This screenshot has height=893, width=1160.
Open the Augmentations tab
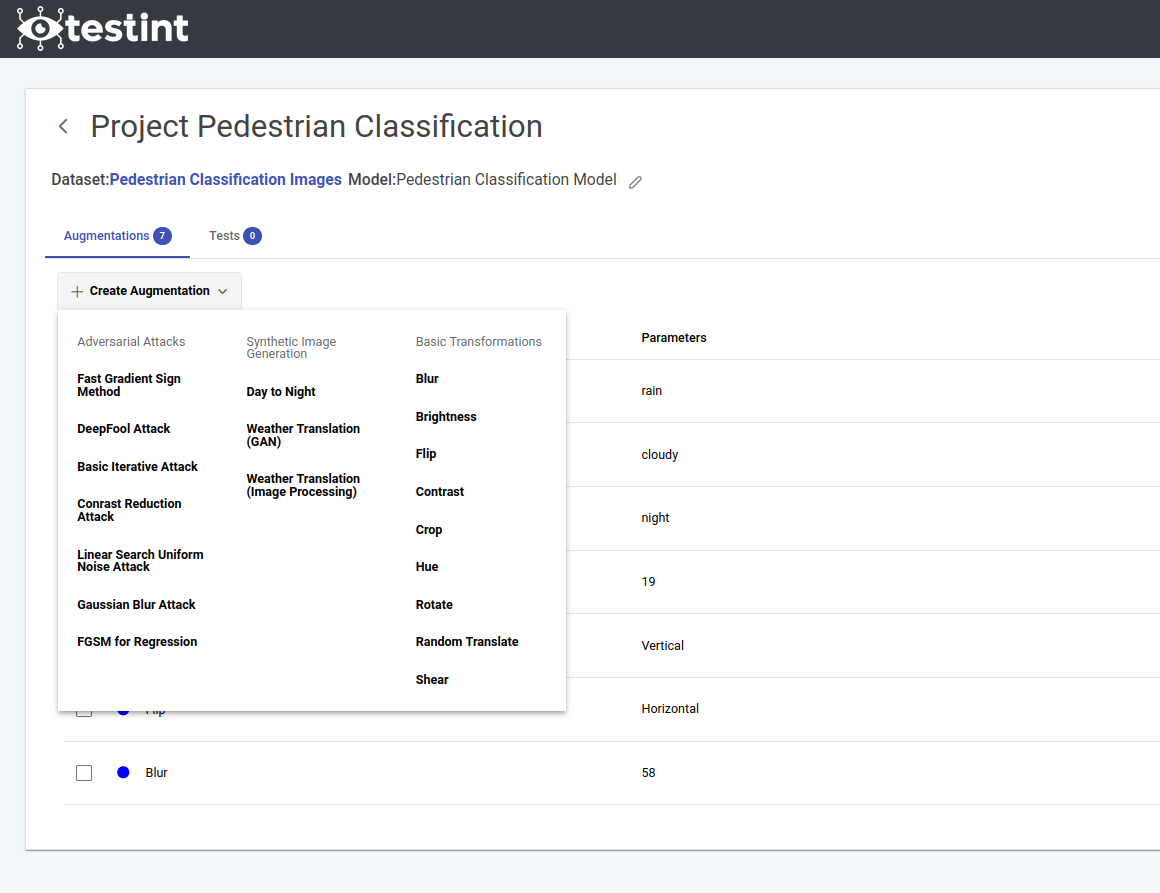(106, 236)
